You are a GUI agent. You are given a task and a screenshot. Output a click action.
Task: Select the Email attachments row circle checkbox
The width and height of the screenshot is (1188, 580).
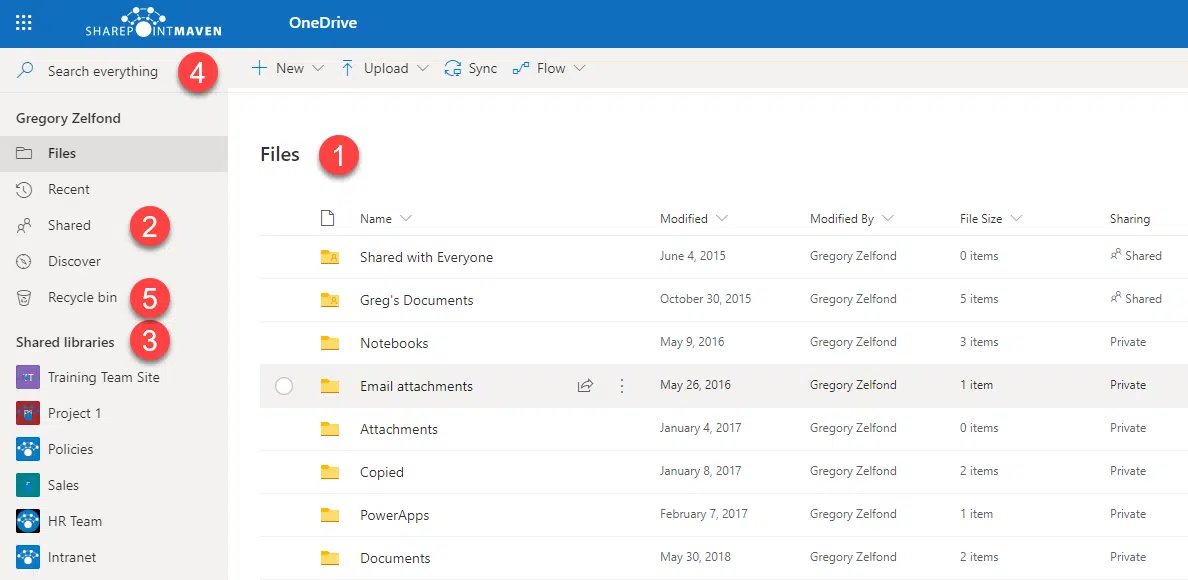(x=284, y=386)
